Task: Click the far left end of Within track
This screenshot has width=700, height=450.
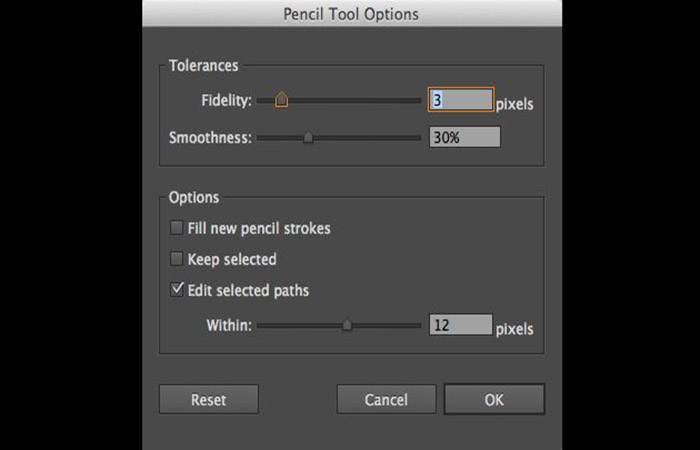Action: (259, 325)
